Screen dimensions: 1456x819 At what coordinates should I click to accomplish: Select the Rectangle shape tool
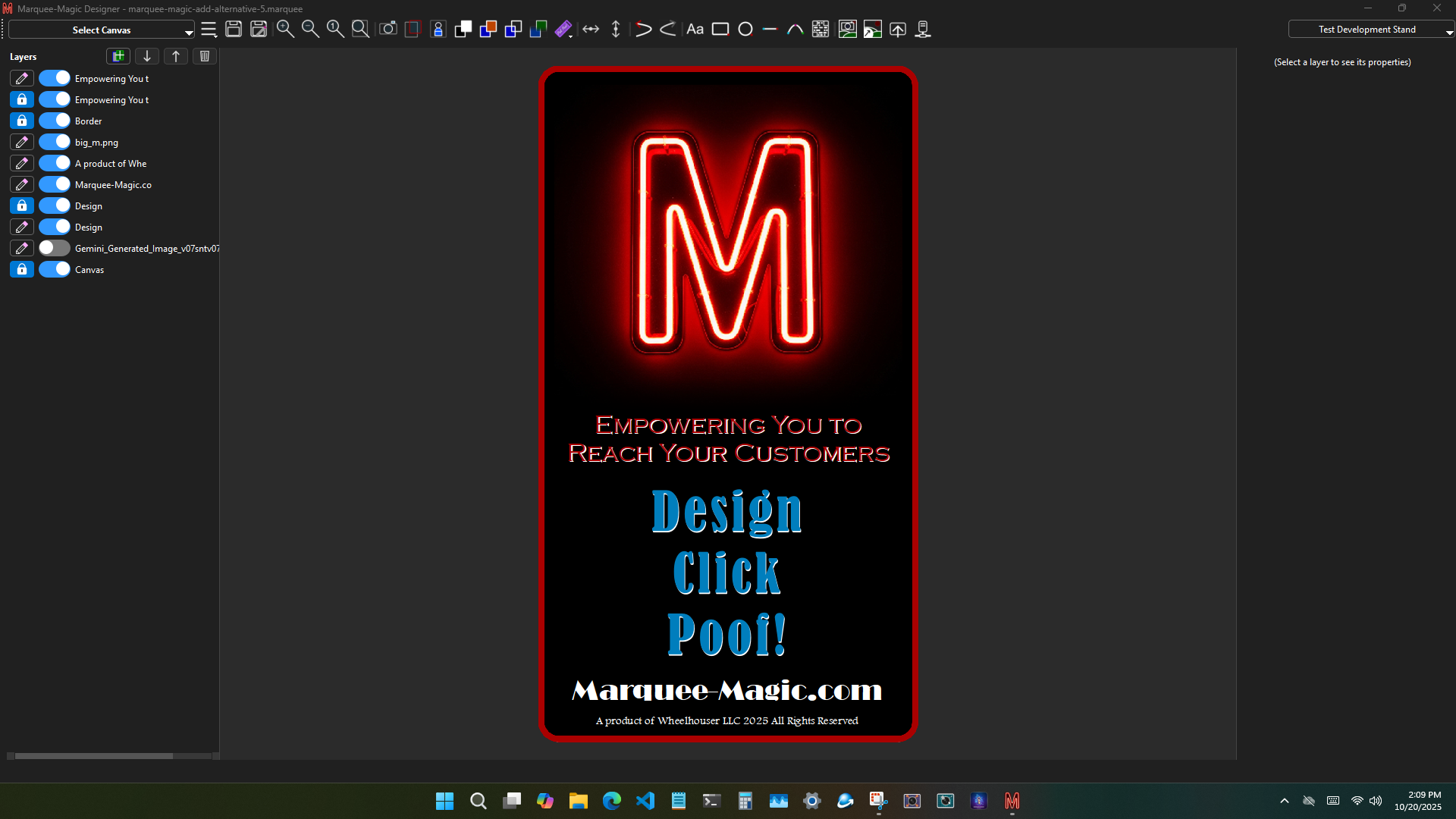[x=720, y=29]
